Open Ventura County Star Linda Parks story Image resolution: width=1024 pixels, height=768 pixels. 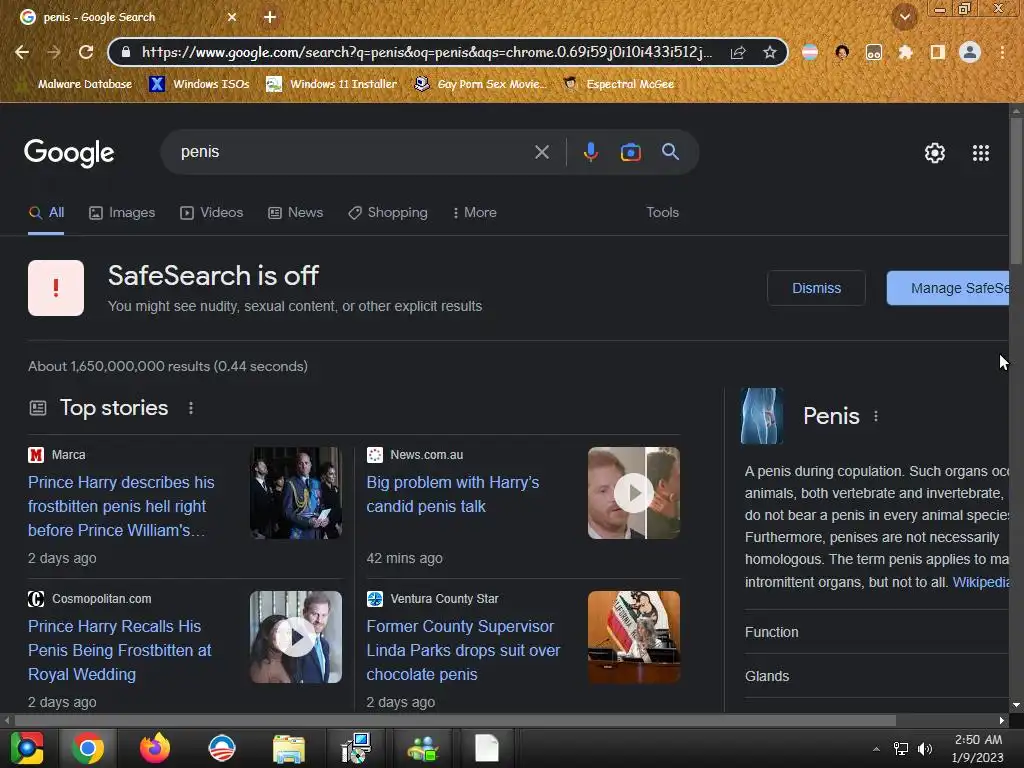463,650
